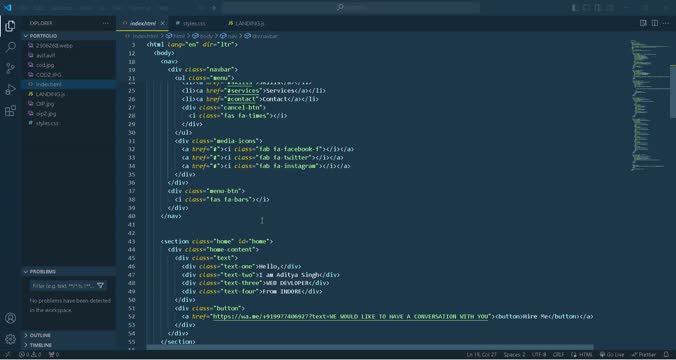Click the search icon in command center
The height and width of the screenshot is (360, 676).
[x=340, y=7]
